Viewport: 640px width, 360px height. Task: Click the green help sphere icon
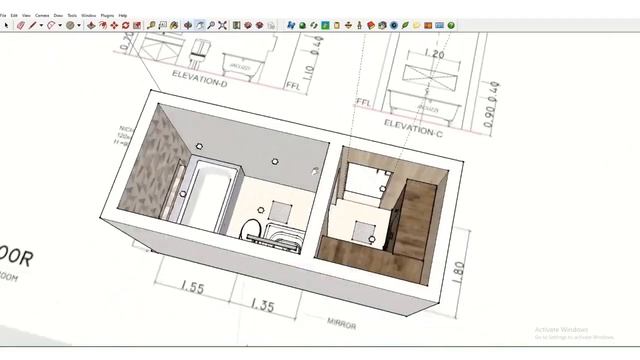click(x=451, y=25)
